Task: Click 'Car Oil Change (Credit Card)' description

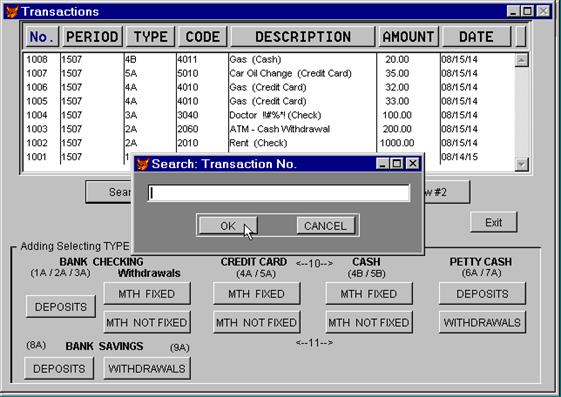Action: click(291, 73)
